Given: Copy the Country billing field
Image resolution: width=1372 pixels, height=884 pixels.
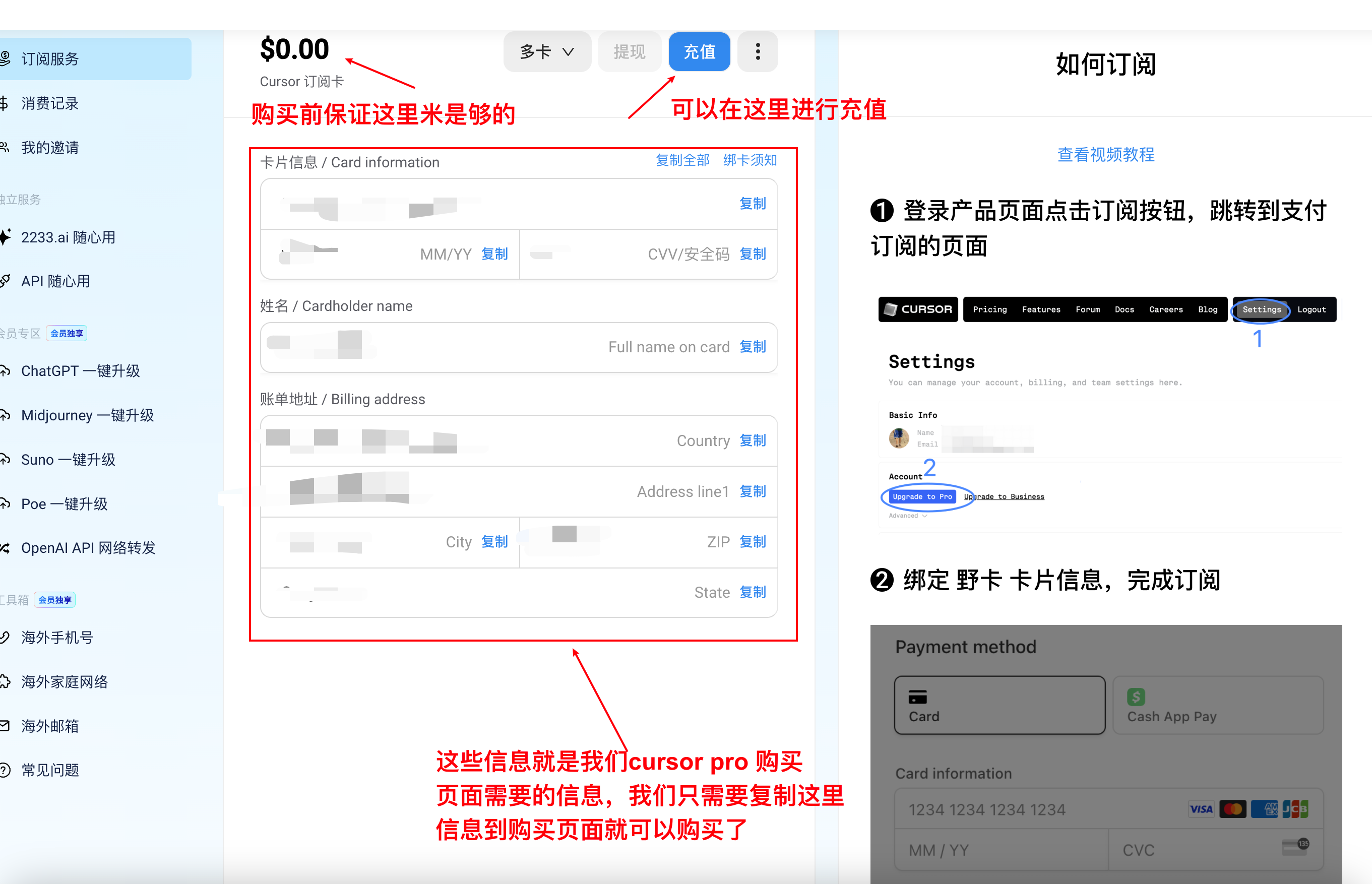Looking at the screenshot, I should (x=752, y=440).
